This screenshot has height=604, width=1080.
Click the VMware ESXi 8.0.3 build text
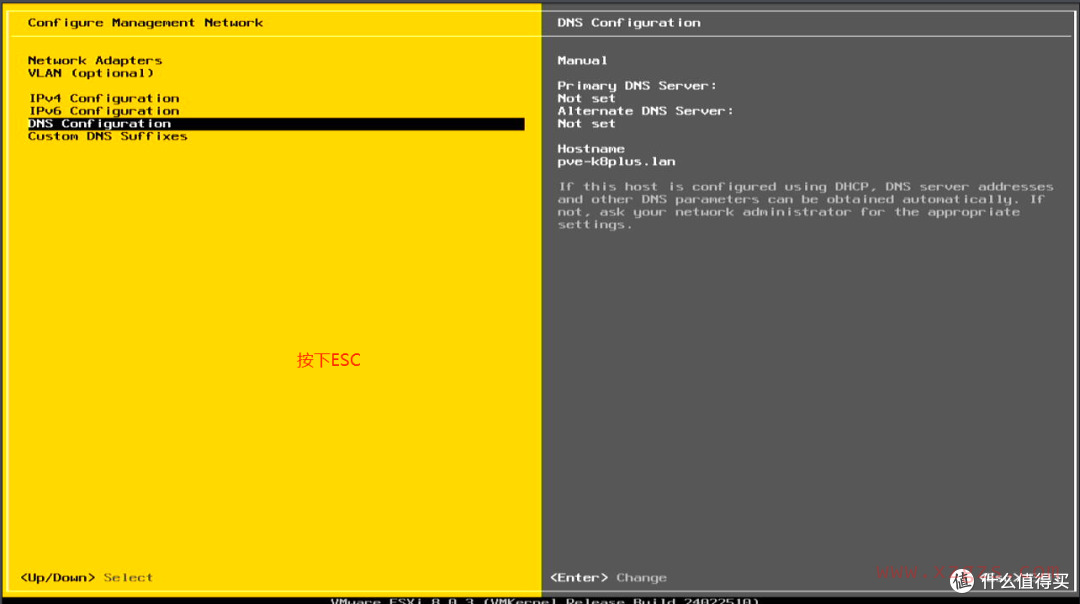click(540, 601)
